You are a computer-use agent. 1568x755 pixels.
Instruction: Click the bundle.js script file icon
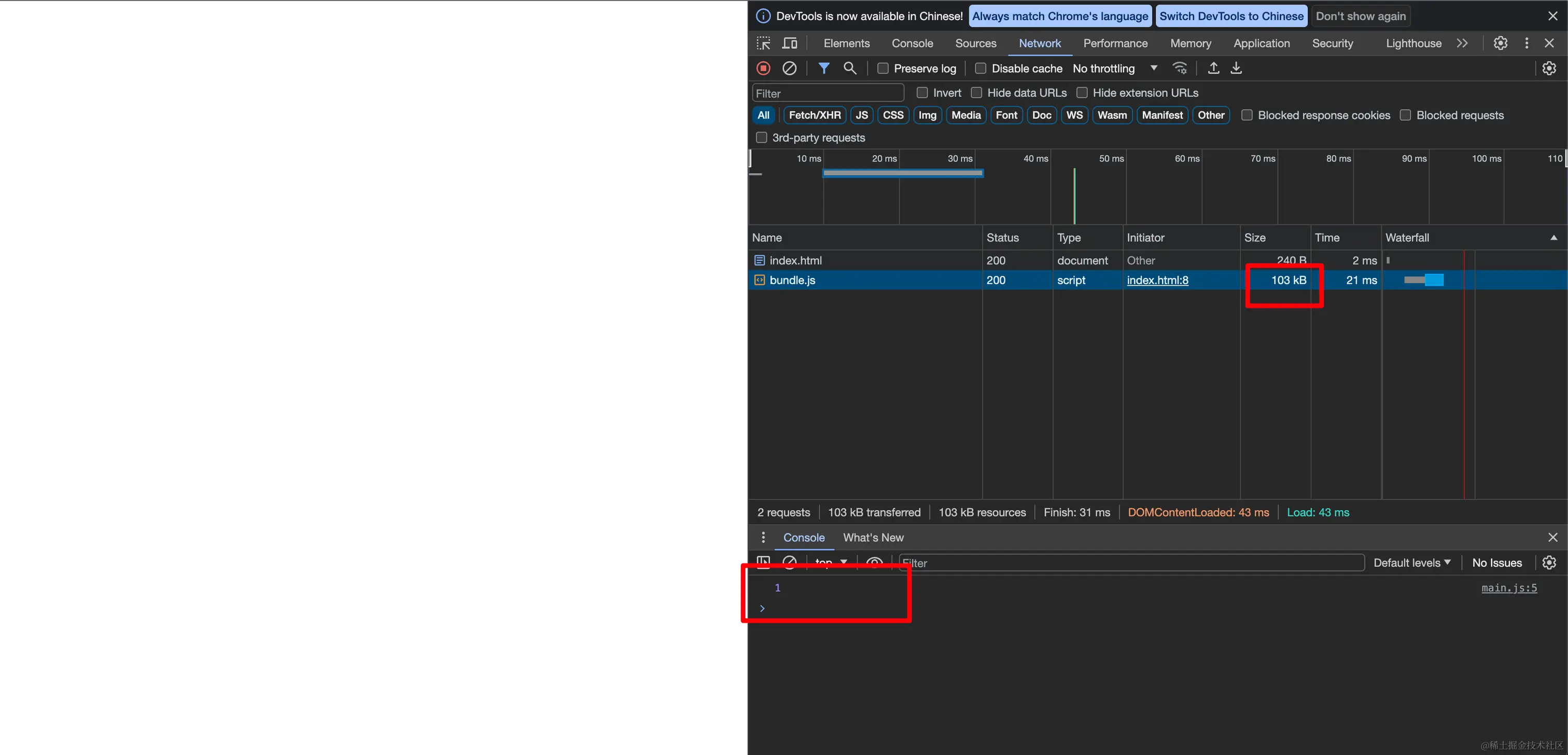(x=760, y=280)
